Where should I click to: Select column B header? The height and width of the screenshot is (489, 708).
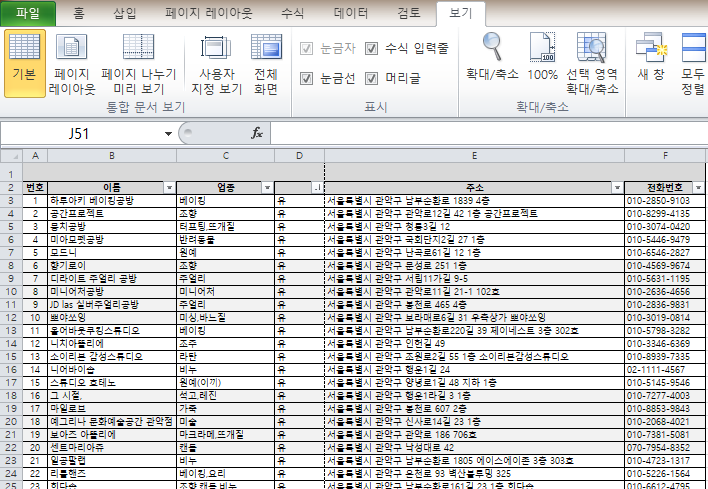tap(112, 156)
